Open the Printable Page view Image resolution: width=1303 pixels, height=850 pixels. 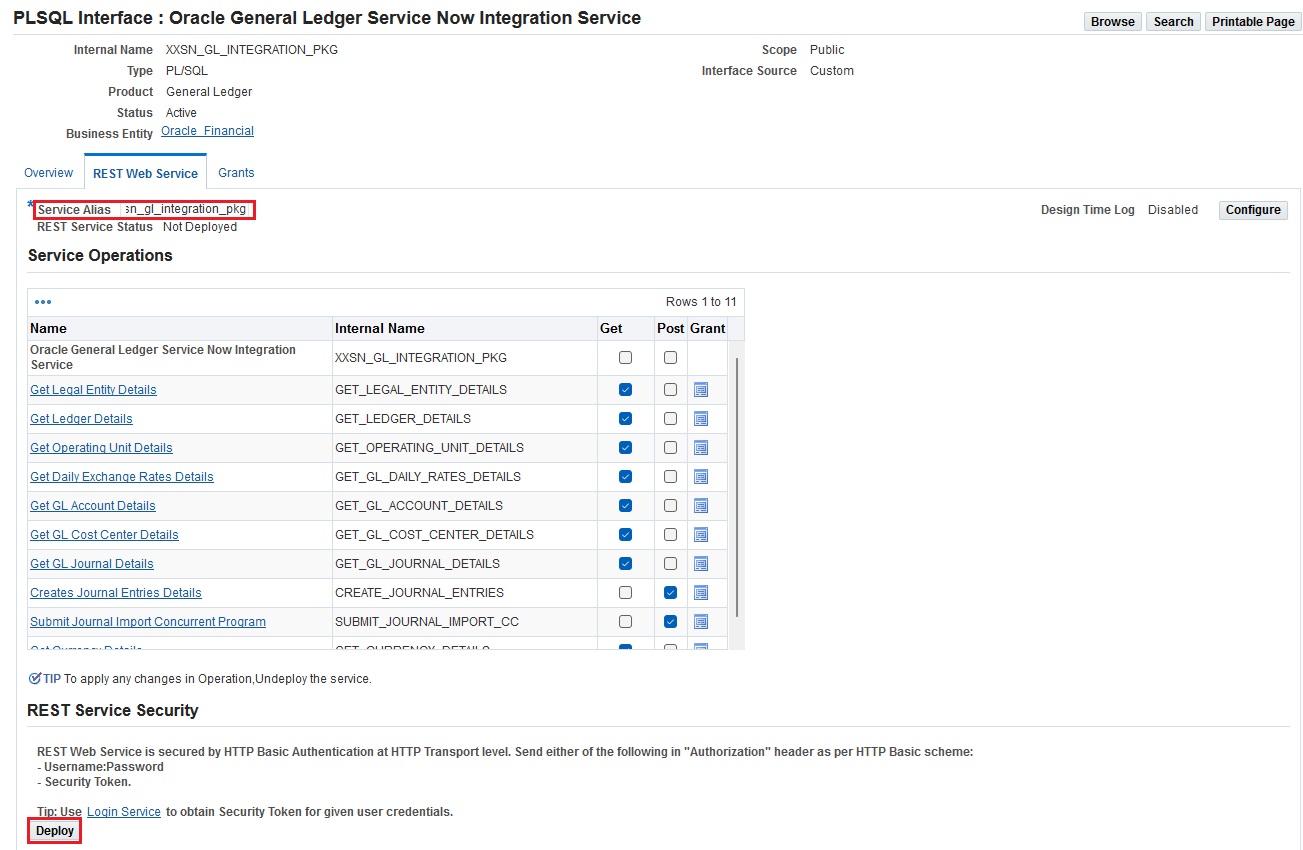[1253, 22]
